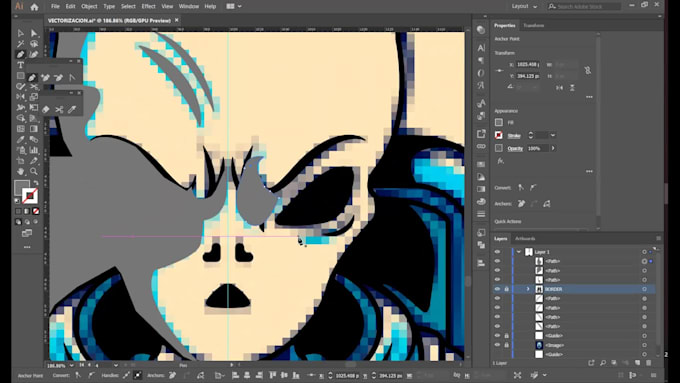Pick the Scissors tool in floating panel
This screenshot has width=680, height=383.
59,109
